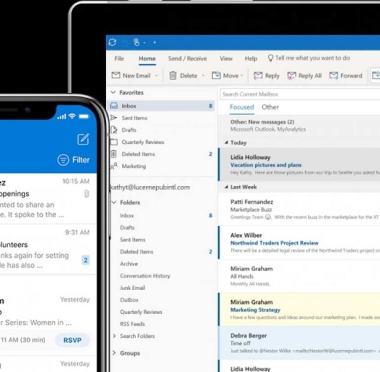Click Tell me what you want to do
380x372 pixels.
pyautogui.click(x=309, y=58)
